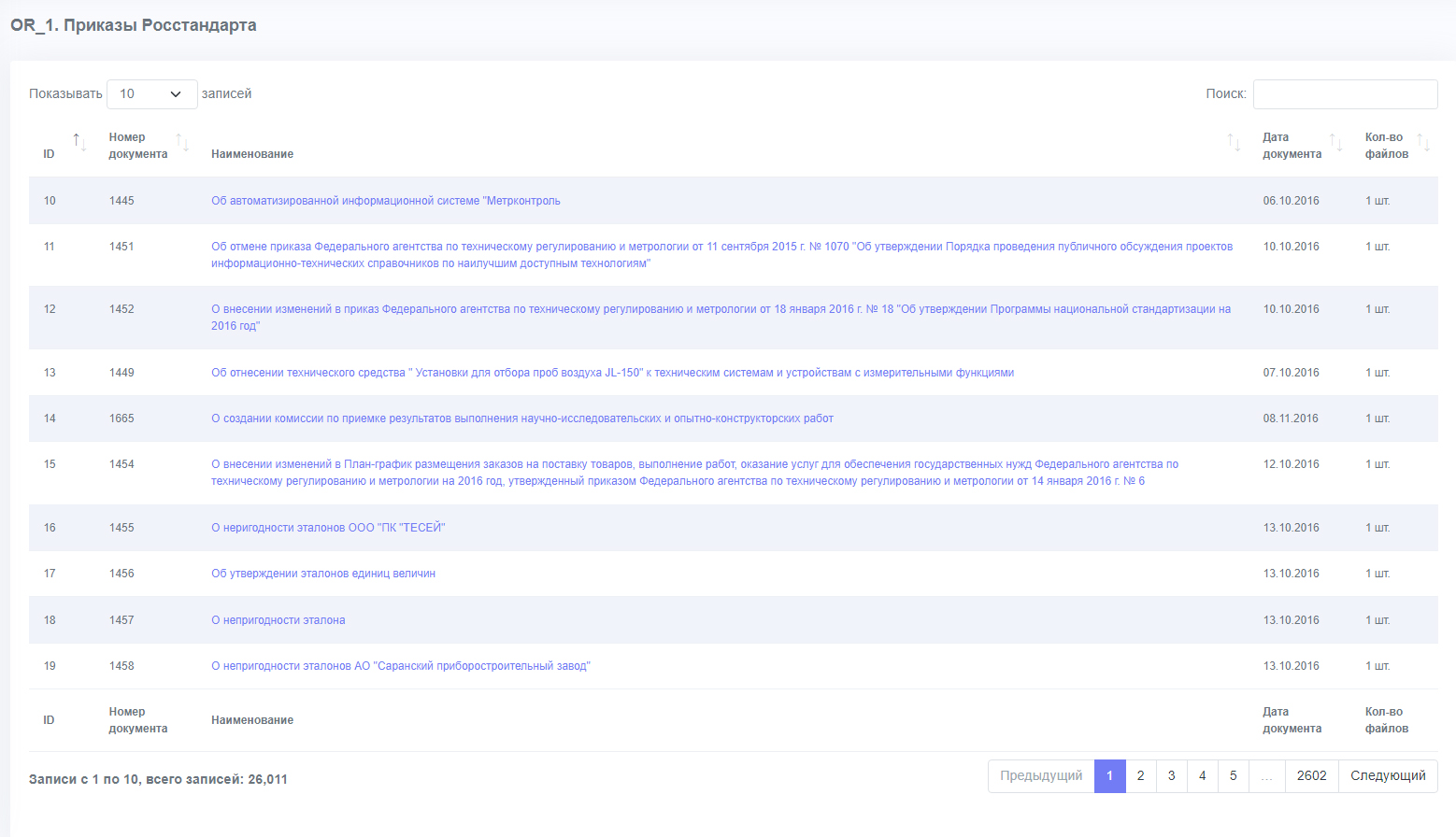Open order 1449 about JL-150 air sampling units
This screenshot has width=1456, height=837.
612,373
